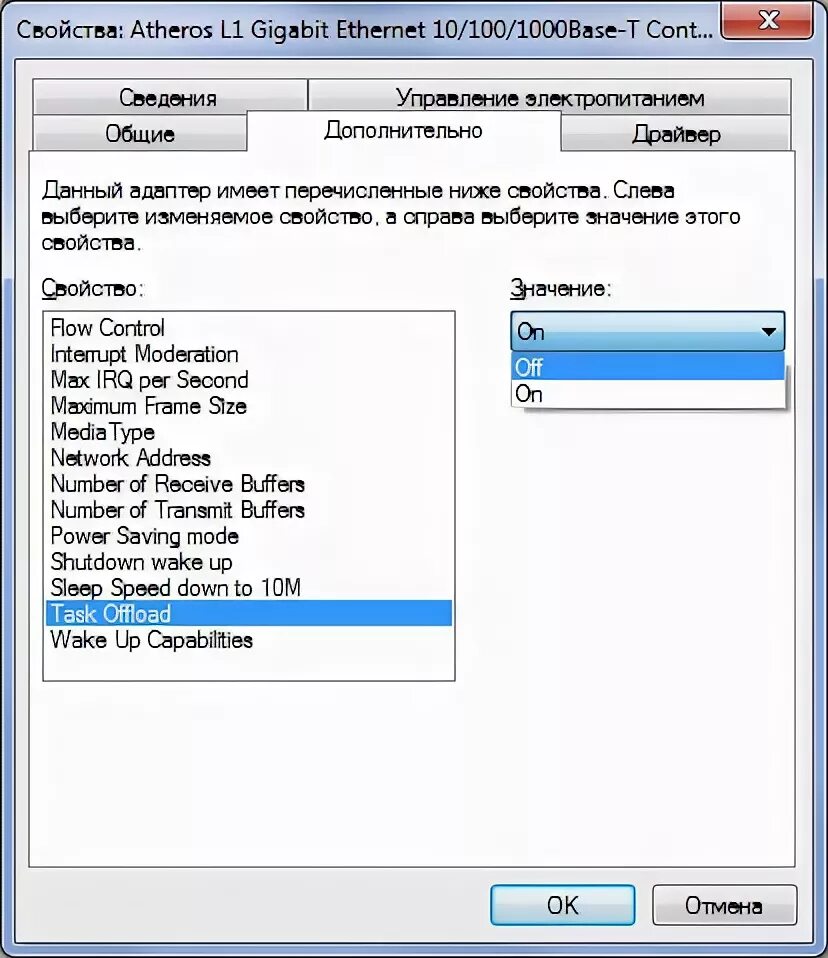Switch to the Сведения tab

click(170, 97)
